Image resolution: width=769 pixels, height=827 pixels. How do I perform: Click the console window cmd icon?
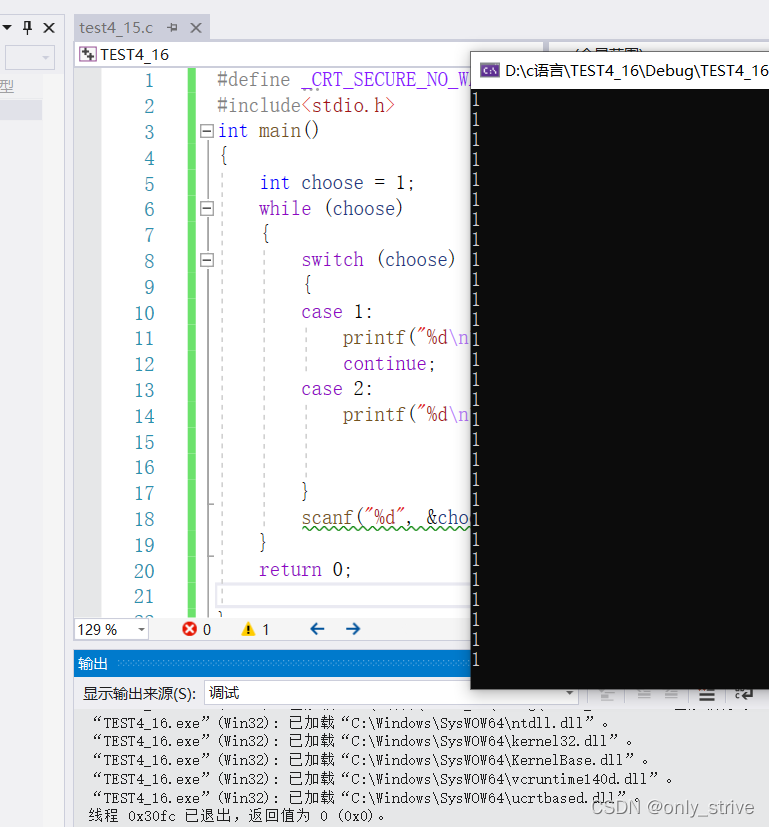pyautogui.click(x=489, y=70)
